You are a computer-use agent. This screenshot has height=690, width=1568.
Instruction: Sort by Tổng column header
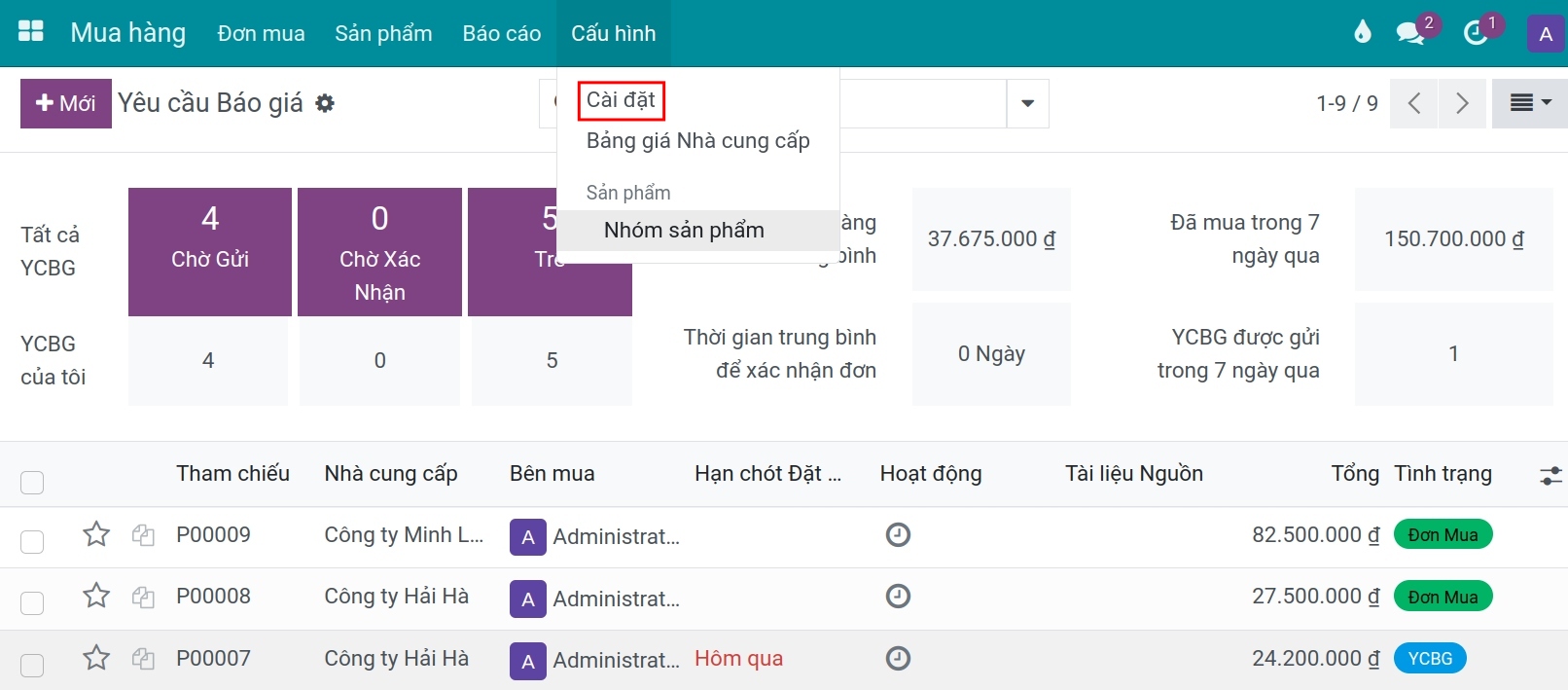click(1355, 474)
